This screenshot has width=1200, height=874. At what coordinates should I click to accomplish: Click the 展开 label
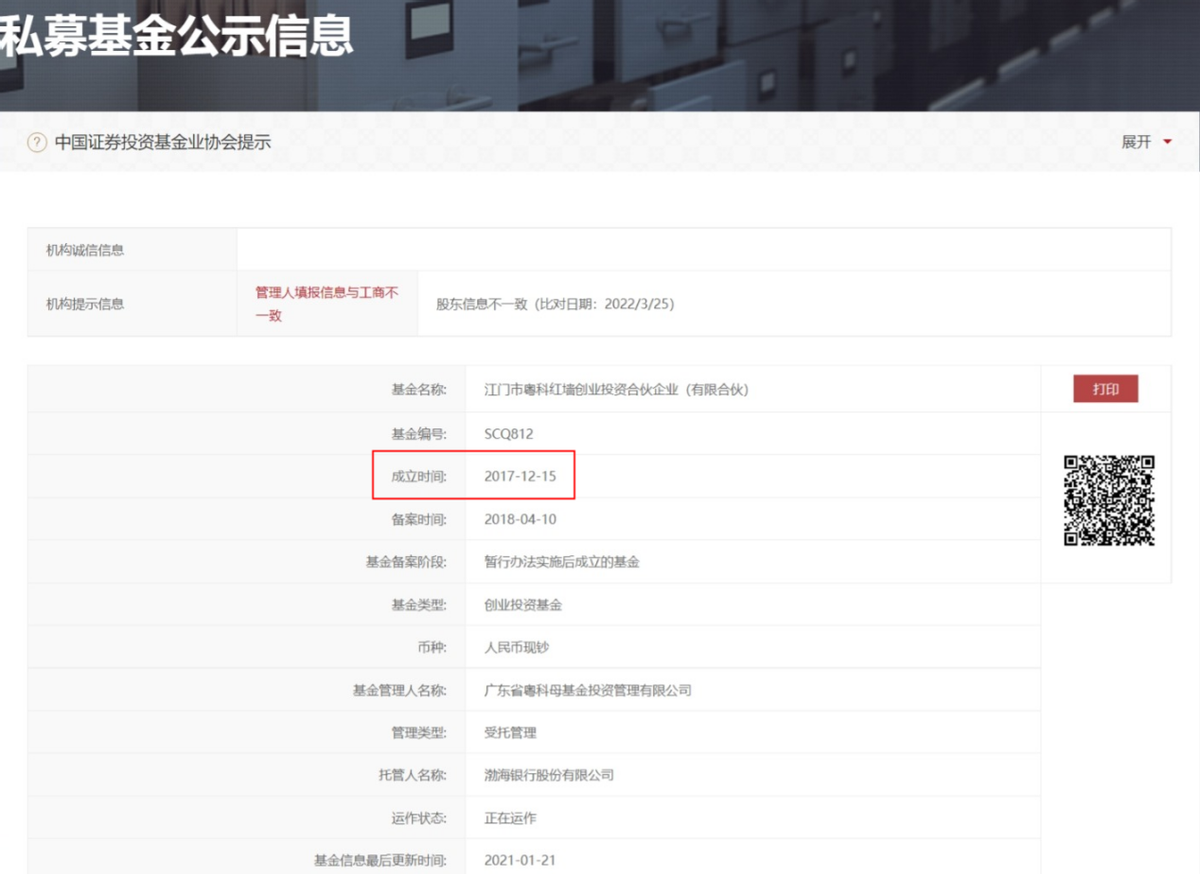[x=1136, y=142]
